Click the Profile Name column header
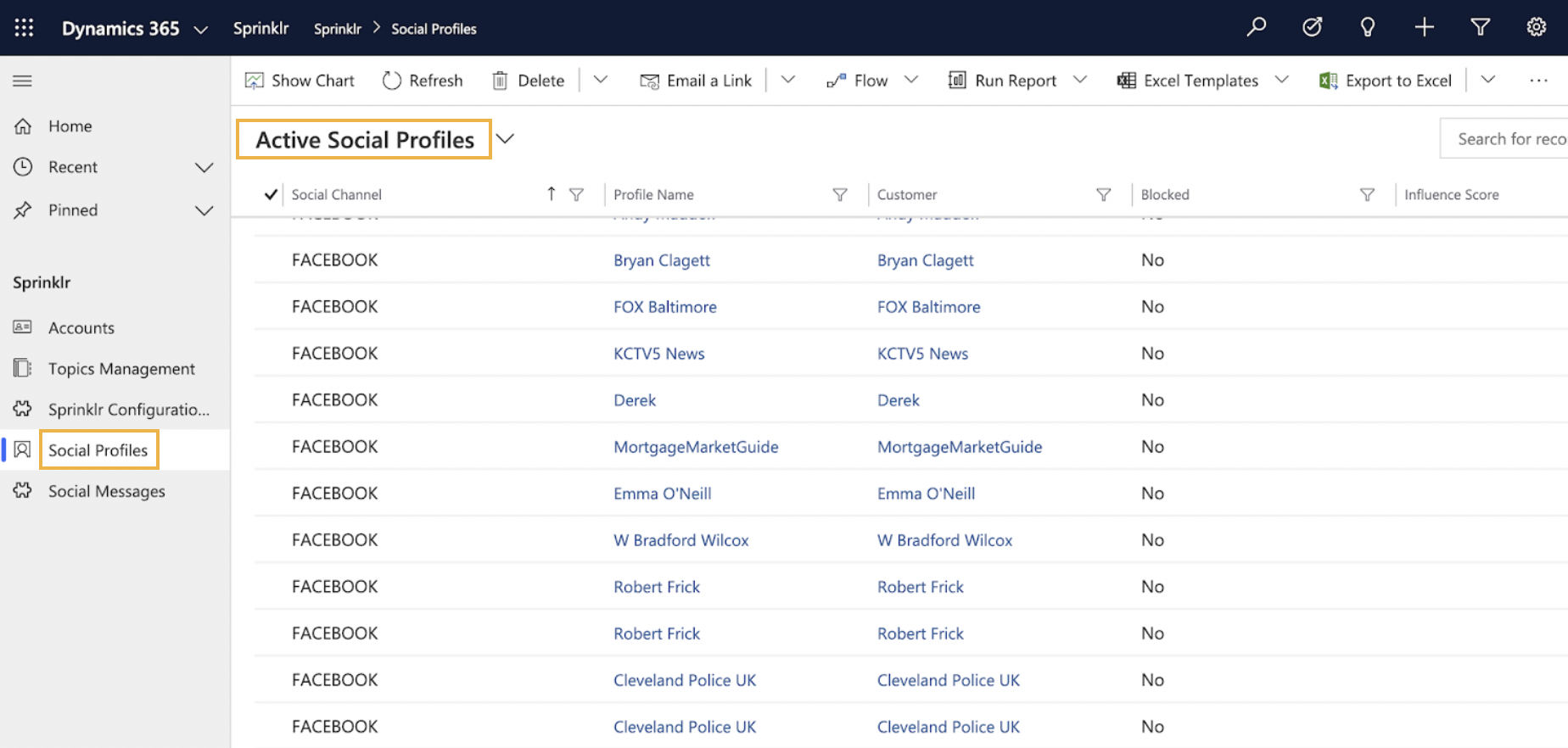Screen dimensions: 1568x748 653,194
